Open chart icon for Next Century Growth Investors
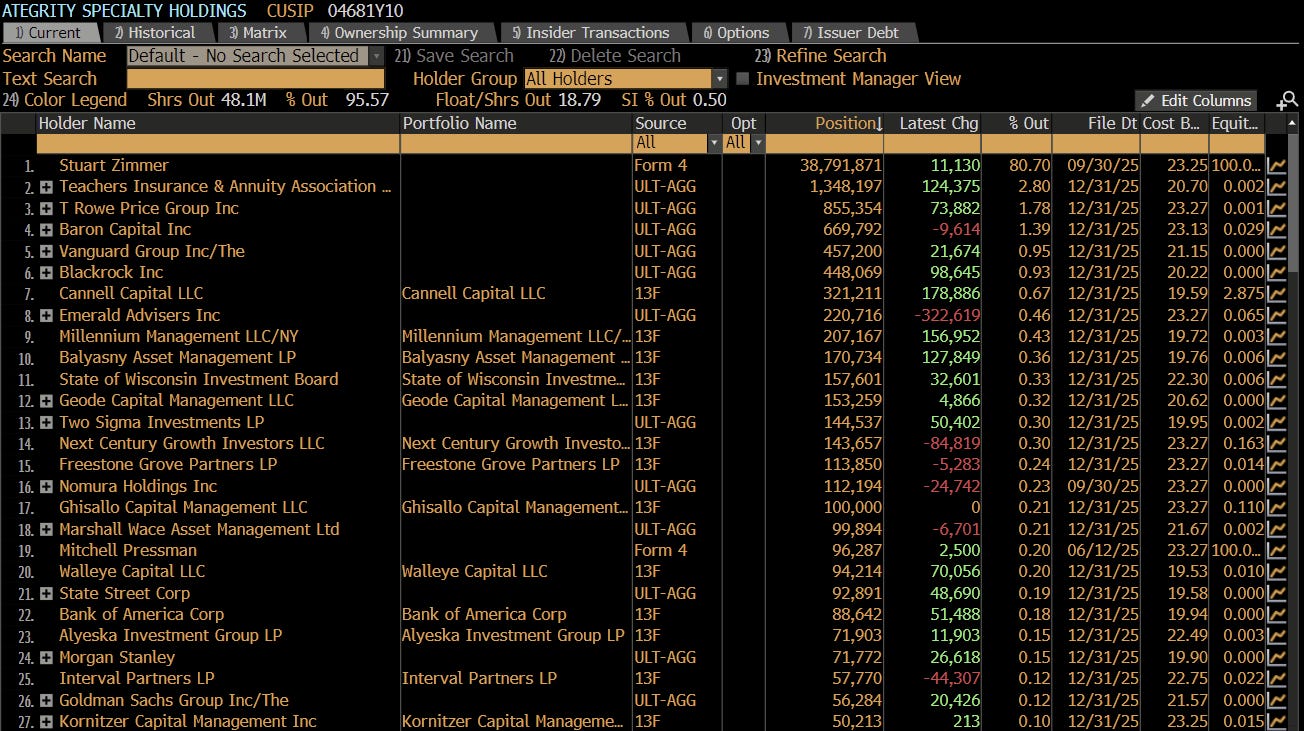The image size is (1304, 731). 1277,444
